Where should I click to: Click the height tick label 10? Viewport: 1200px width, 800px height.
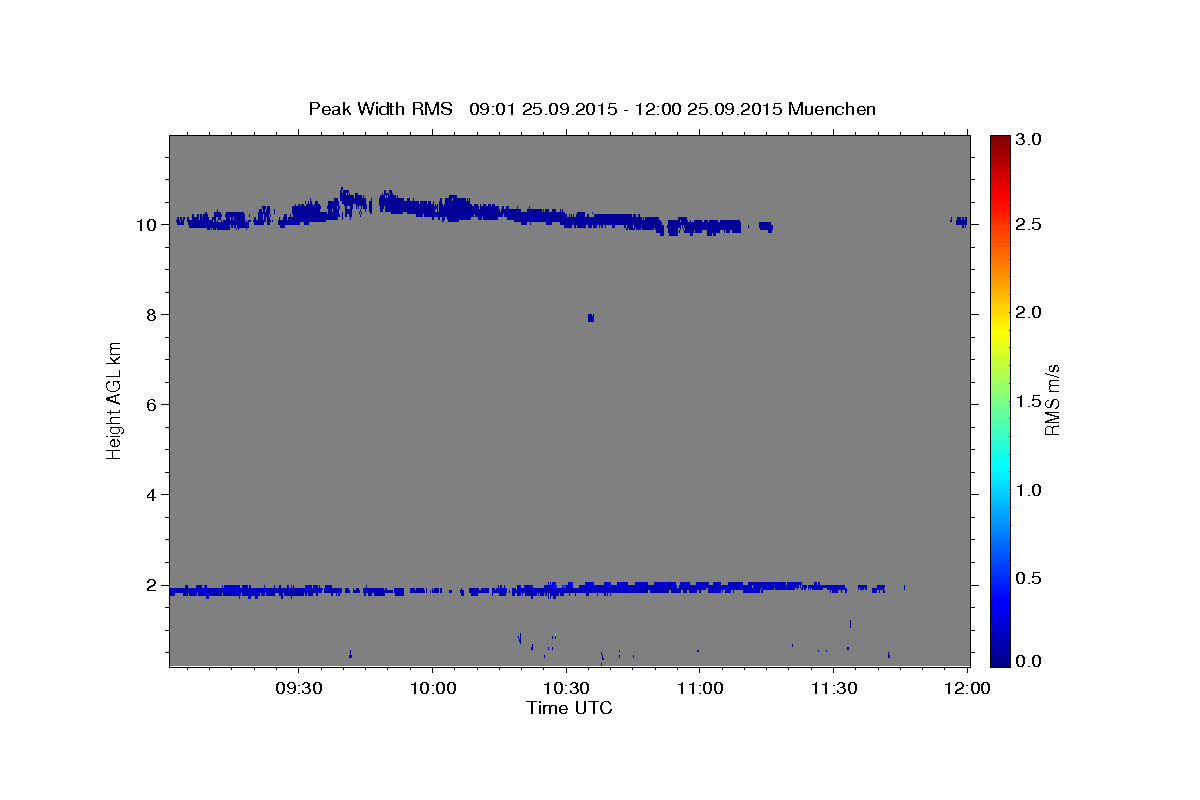click(148, 225)
